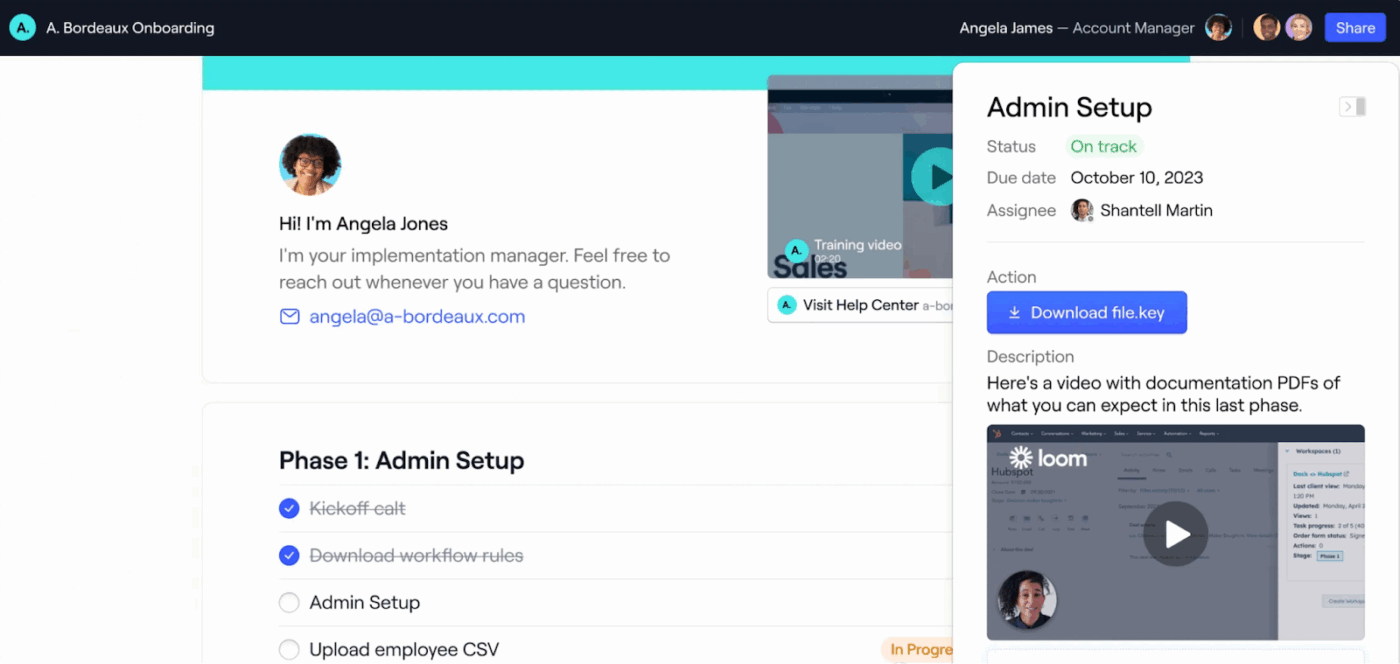Check the Upload employee CSV checkbox
This screenshot has width=1400, height=664.
(x=289, y=649)
